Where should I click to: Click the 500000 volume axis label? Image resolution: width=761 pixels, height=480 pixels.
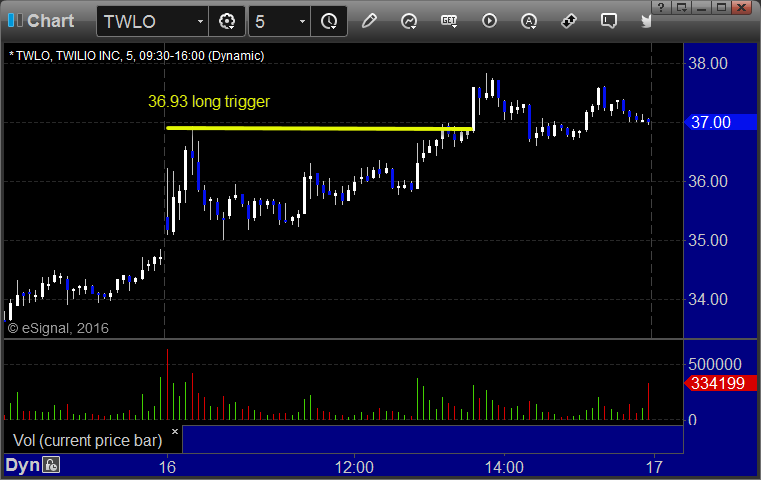click(x=714, y=364)
